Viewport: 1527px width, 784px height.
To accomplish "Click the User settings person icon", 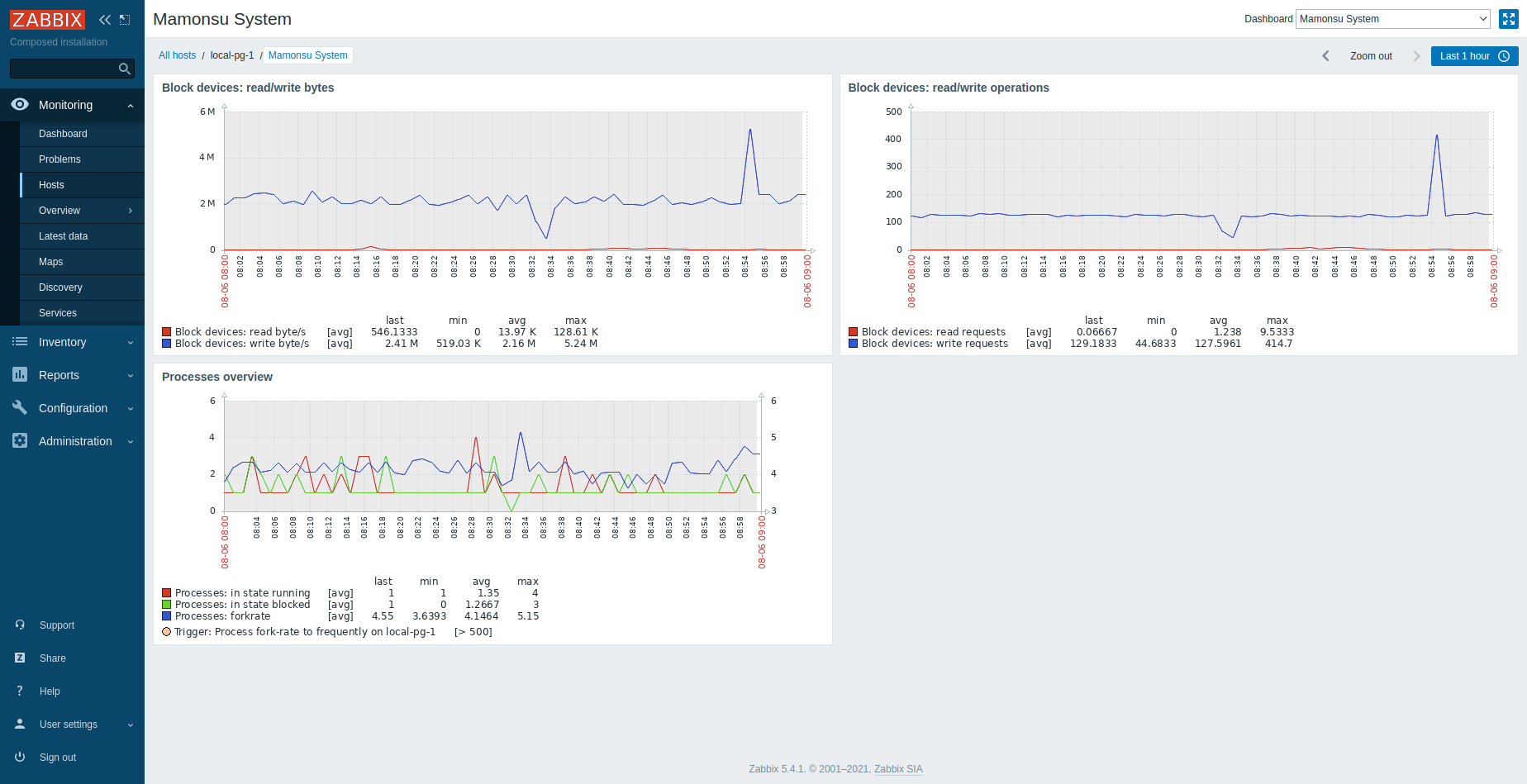I will tap(20, 724).
